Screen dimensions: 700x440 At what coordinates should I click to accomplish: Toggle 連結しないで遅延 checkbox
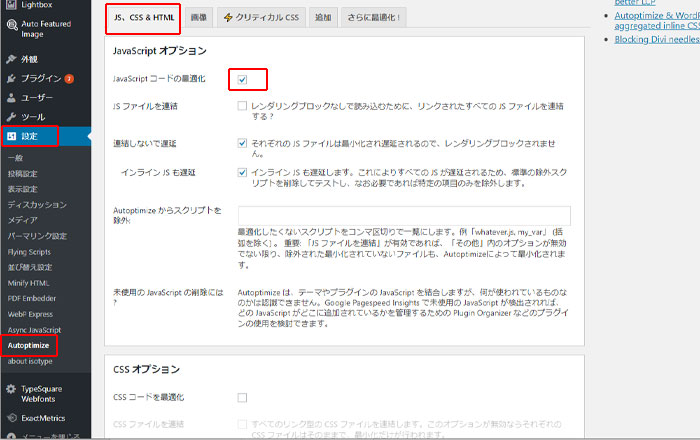pos(242,143)
